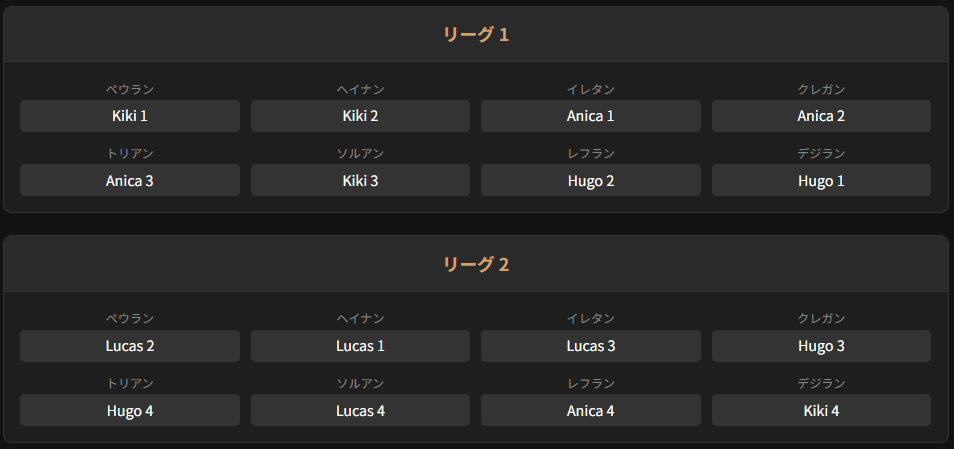Click the Anica 4 slot under レフラン
Screen dimensions: 954x449
pos(590,410)
